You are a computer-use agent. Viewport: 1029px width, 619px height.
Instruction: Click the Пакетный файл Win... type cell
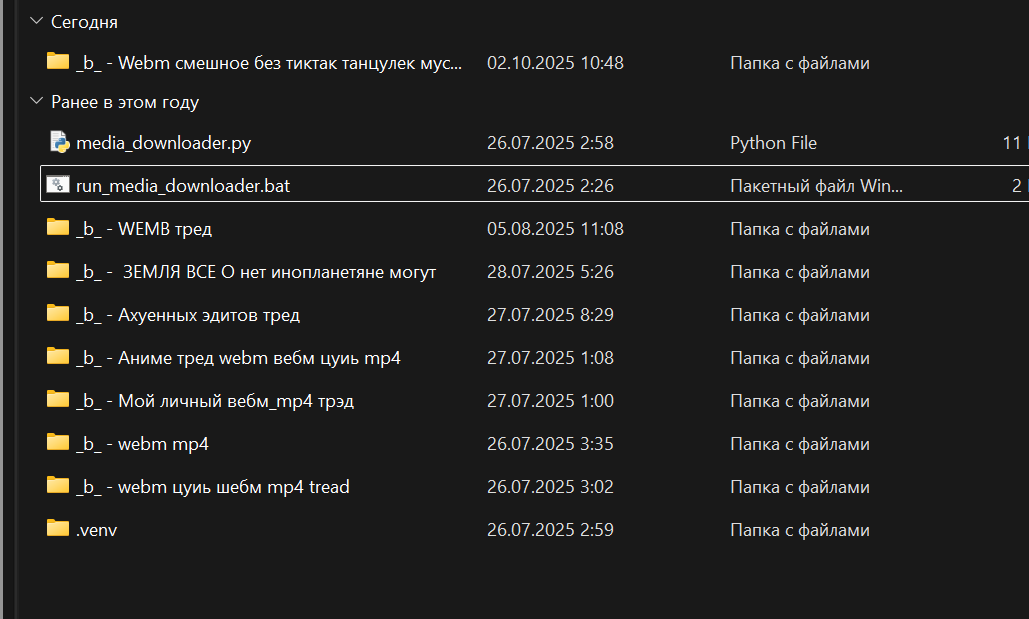[x=816, y=186]
